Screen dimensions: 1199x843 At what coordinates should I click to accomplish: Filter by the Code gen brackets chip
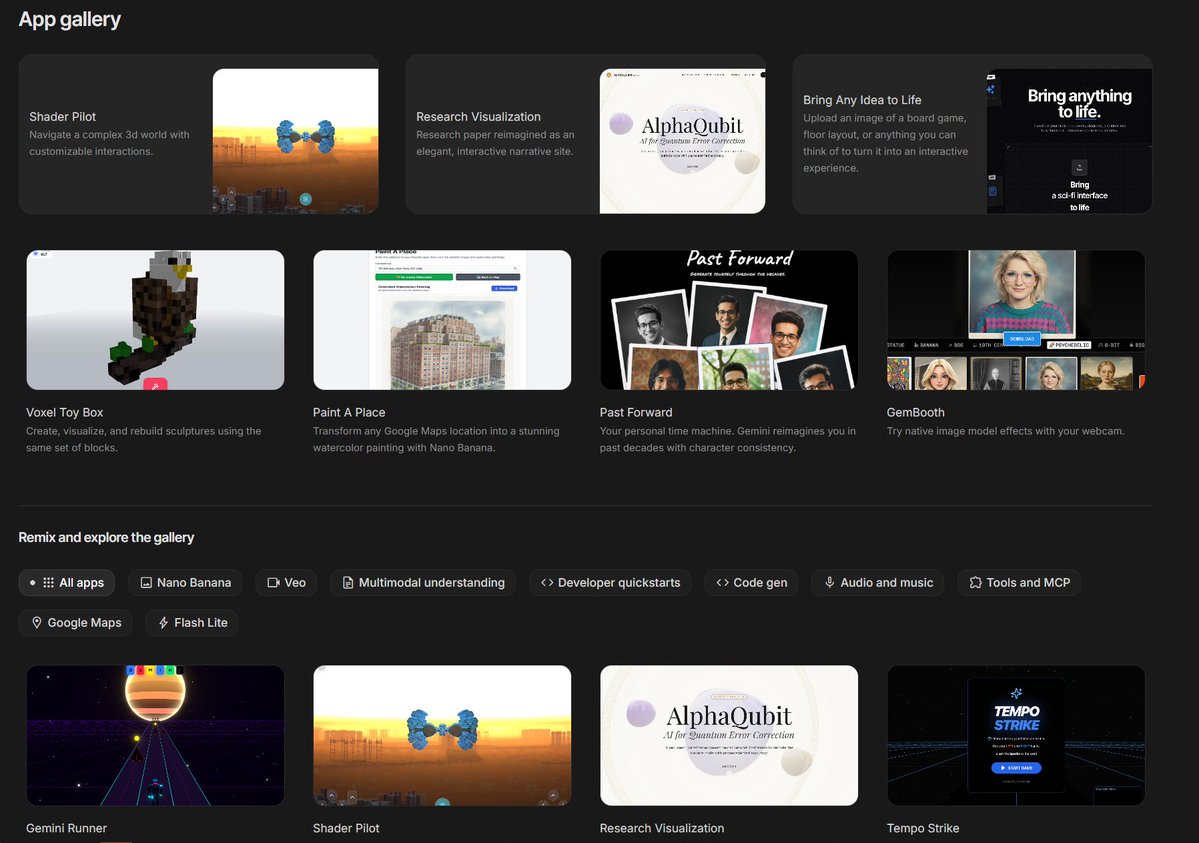click(x=751, y=582)
